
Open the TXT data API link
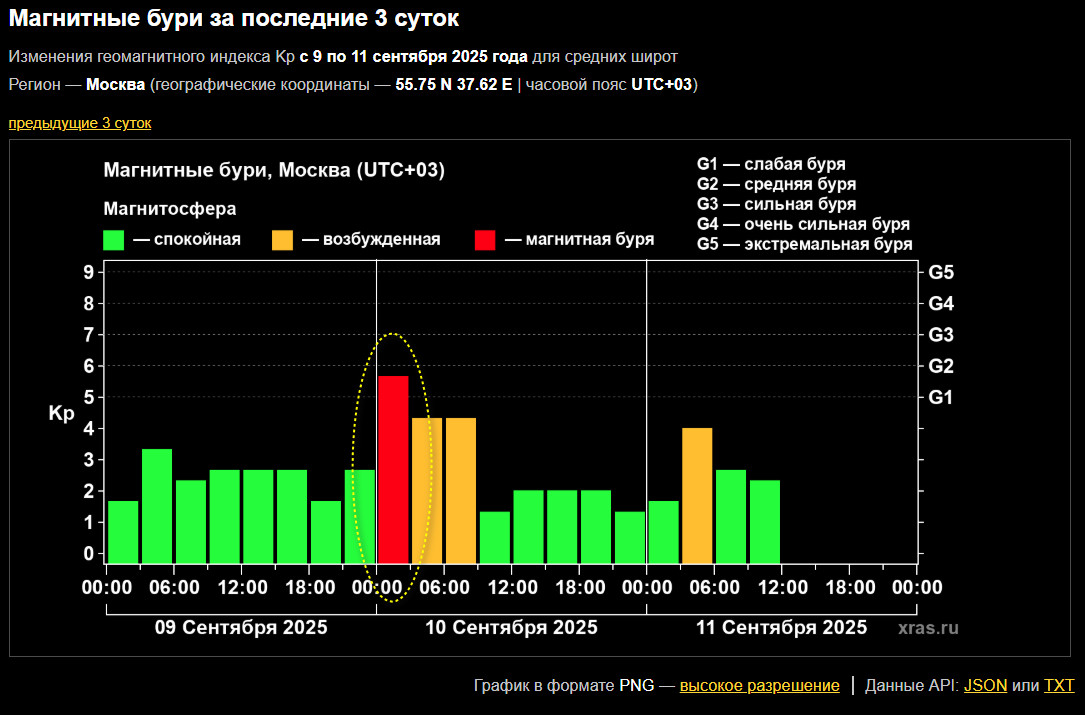(x=1058, y=686)
